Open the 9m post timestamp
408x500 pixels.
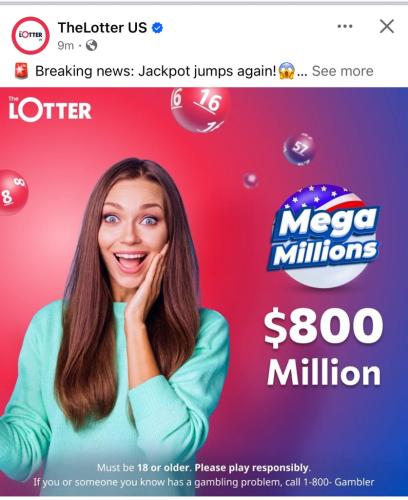coord(65,45)
